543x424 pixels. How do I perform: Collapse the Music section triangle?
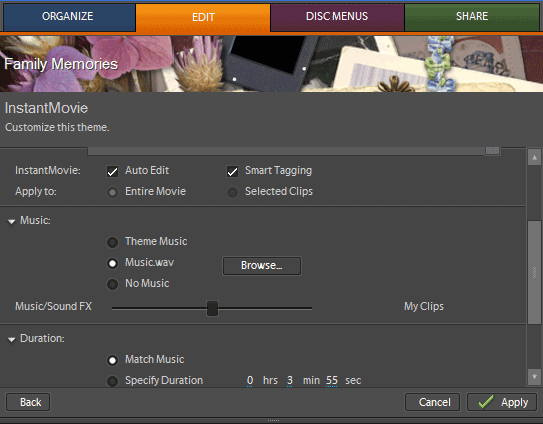(11, 221)
